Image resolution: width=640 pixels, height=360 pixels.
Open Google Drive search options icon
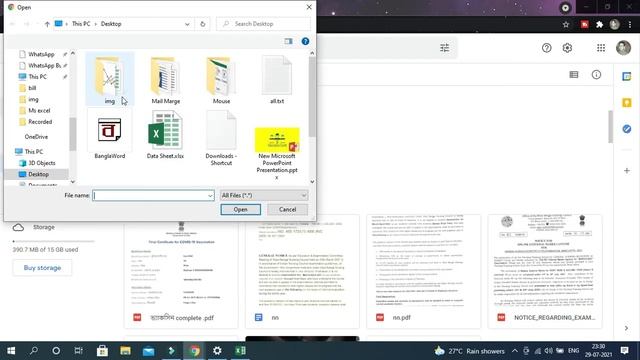click(x=444, y=48)
